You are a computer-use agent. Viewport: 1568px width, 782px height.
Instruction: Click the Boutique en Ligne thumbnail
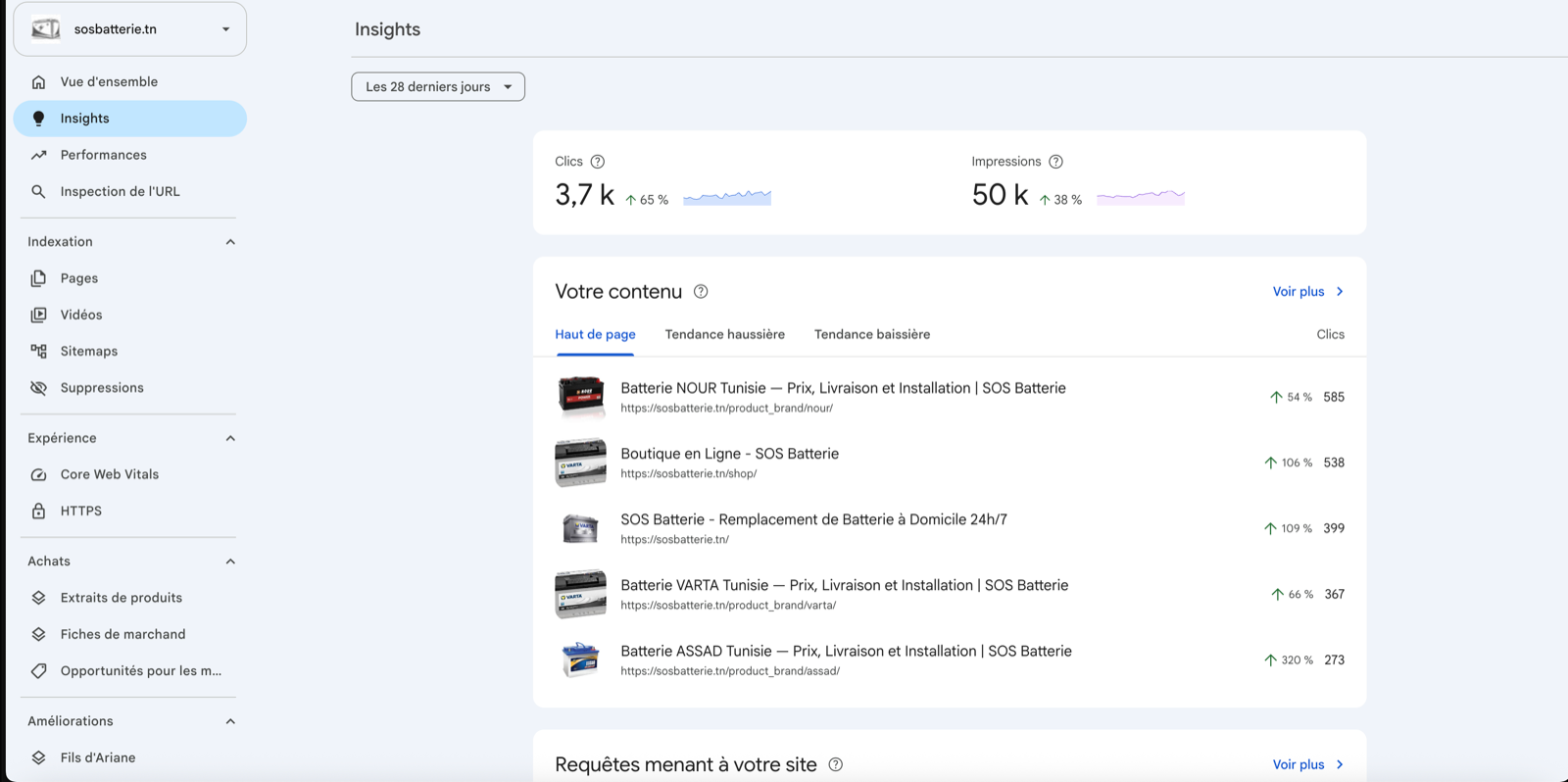click(581, 463)
